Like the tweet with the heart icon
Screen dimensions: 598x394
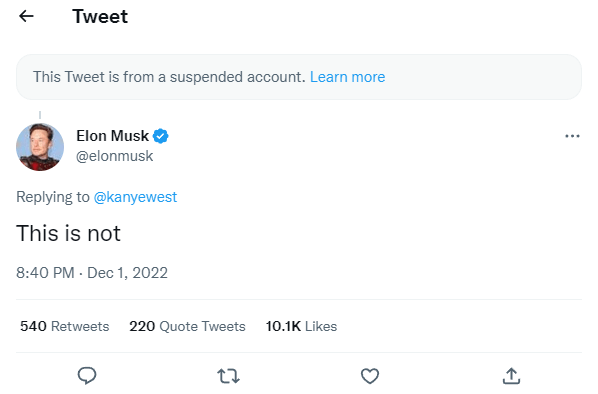(x=370, y=376)
